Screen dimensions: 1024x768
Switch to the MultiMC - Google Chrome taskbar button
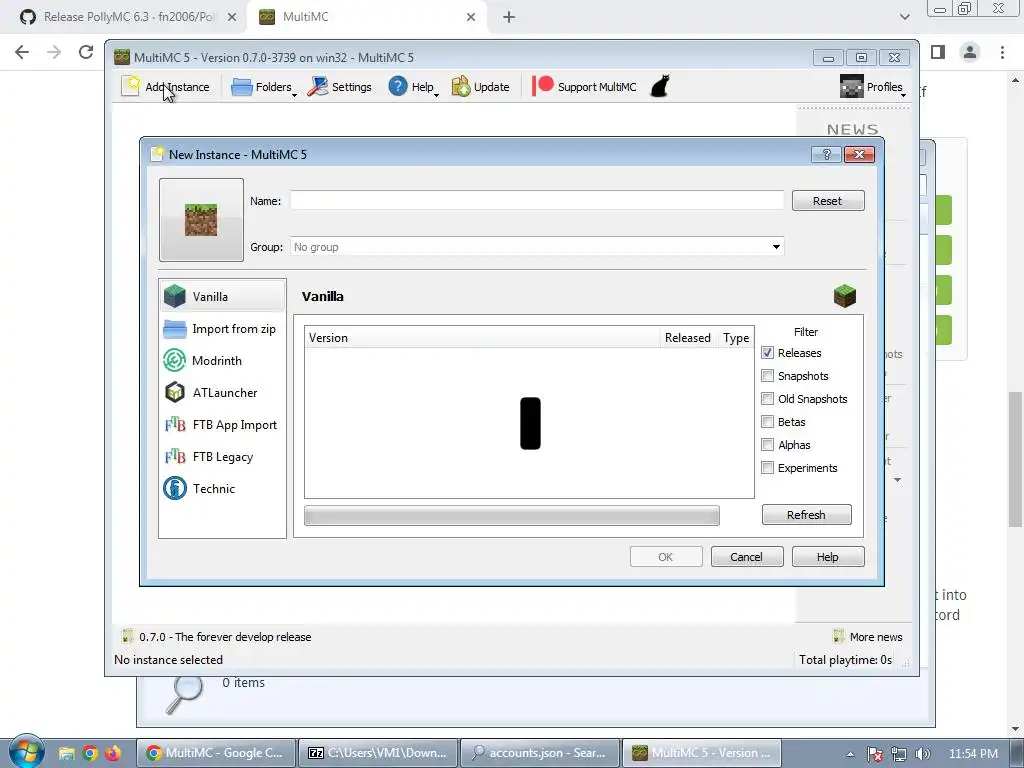tap(217, 753)
